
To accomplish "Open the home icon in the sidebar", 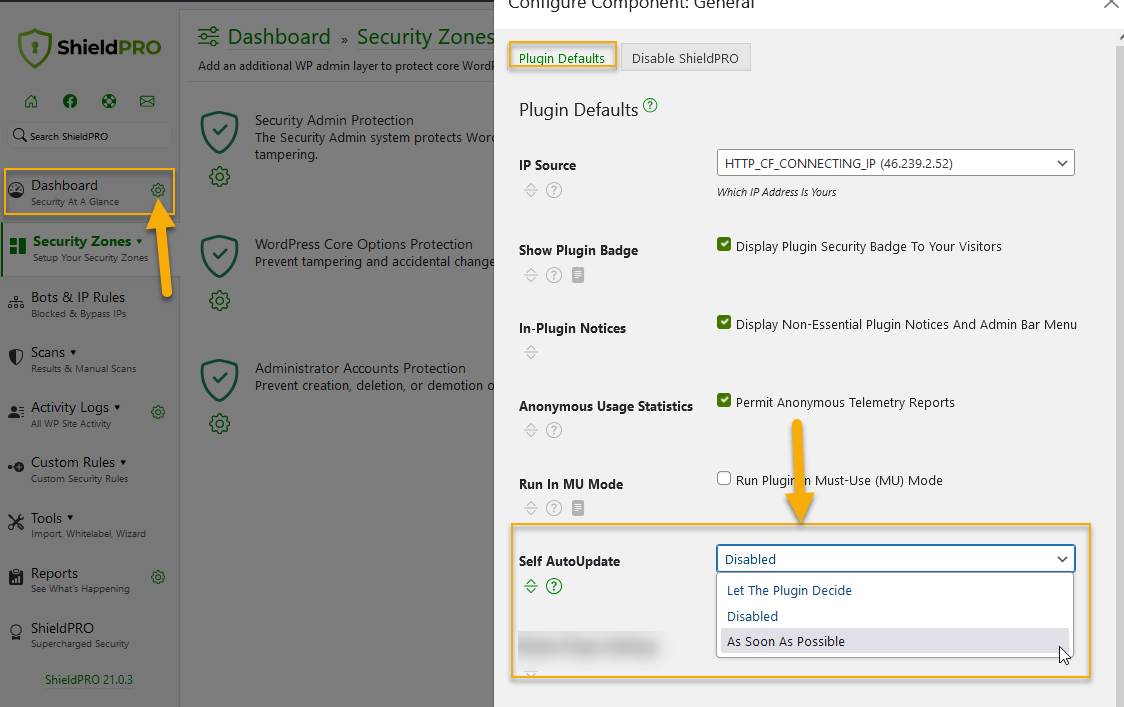I will tap(31, 101).
